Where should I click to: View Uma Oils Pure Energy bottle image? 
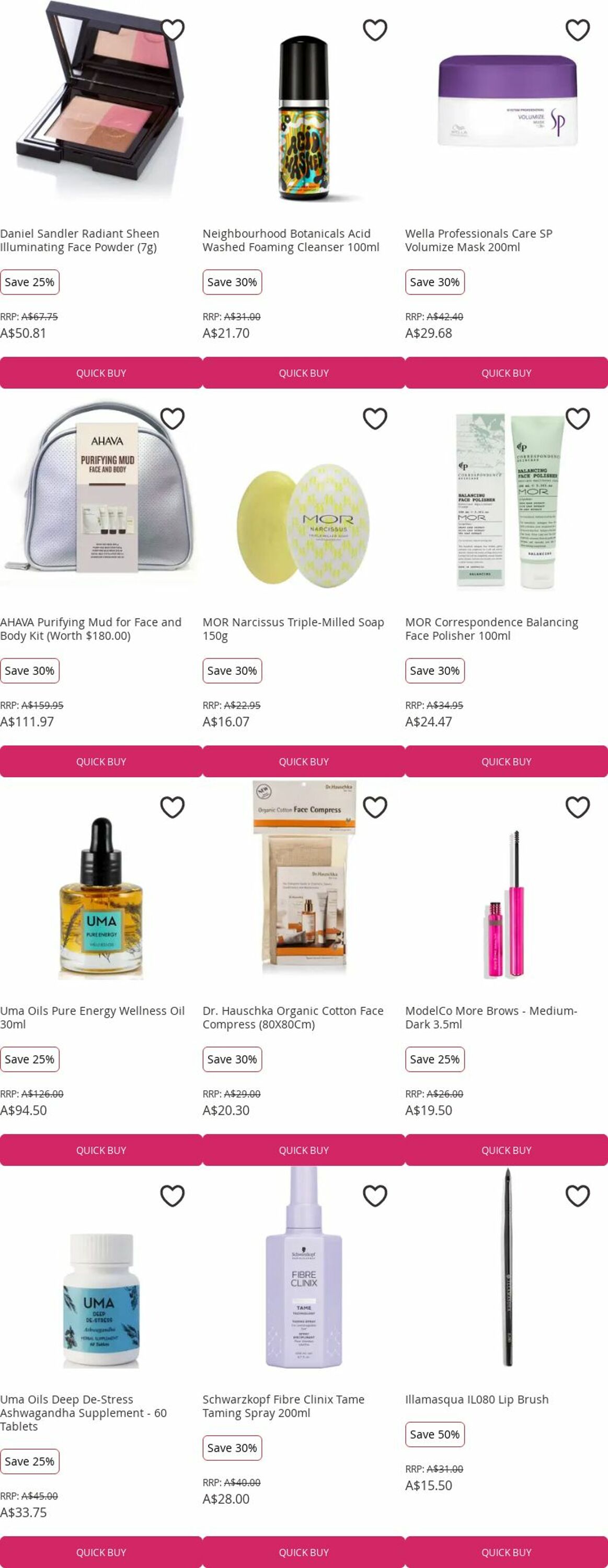(x=101, y=898)
